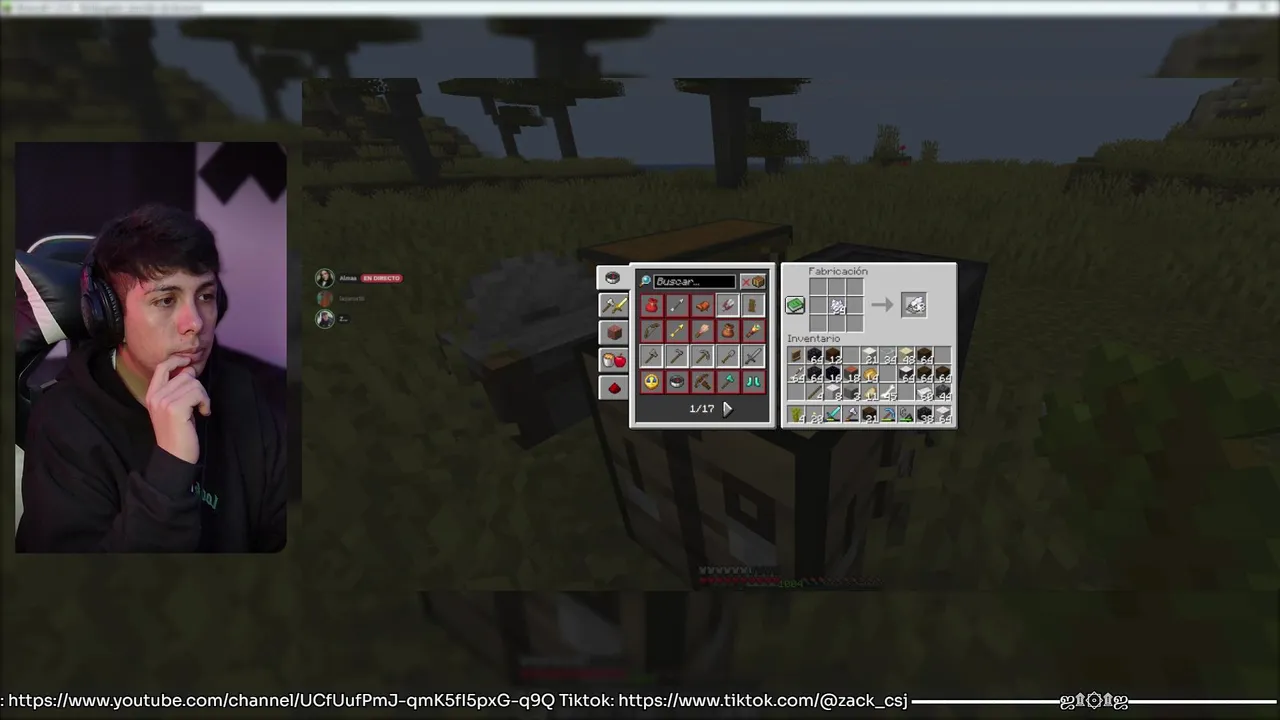The image size is (1280, 720).
Task: Select the brush recipe
Action: pos(702,330)
